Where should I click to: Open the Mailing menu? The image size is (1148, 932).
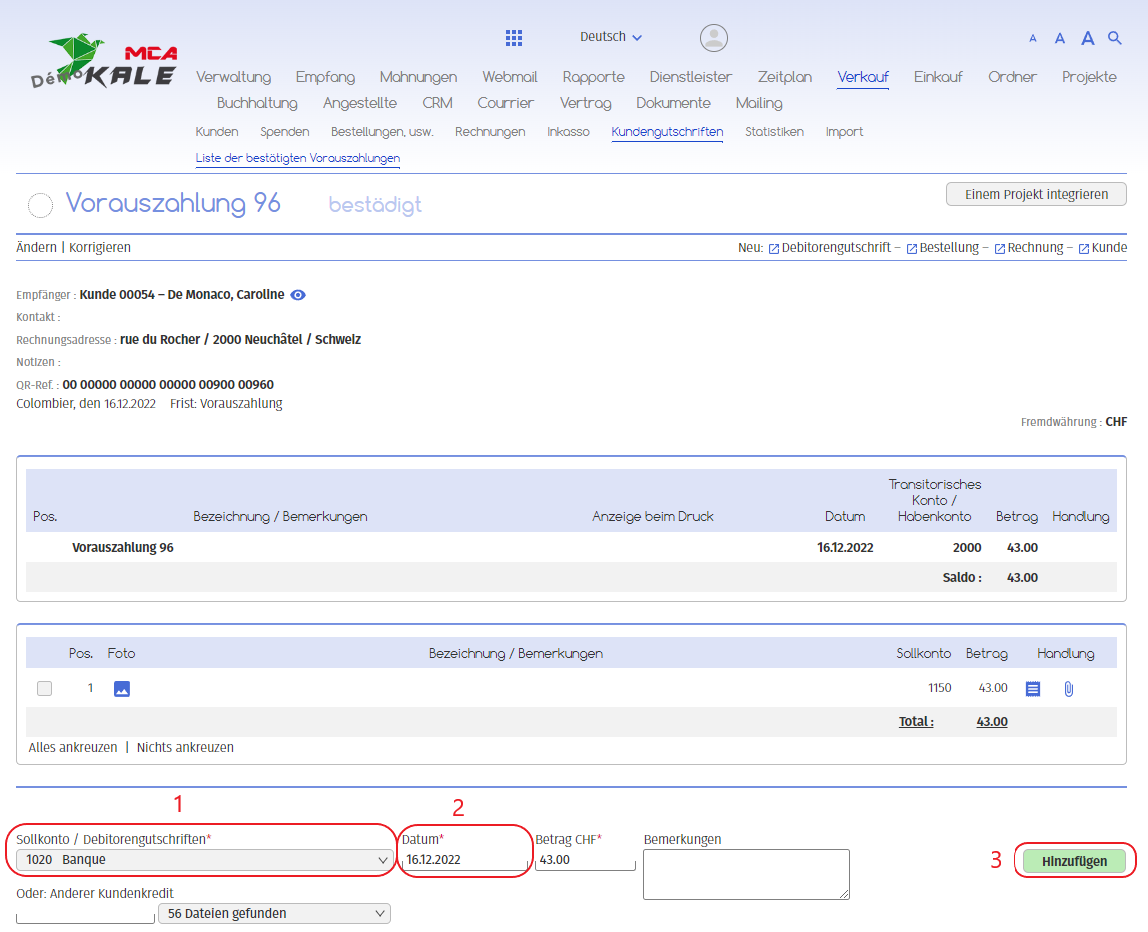coord(758,103)
